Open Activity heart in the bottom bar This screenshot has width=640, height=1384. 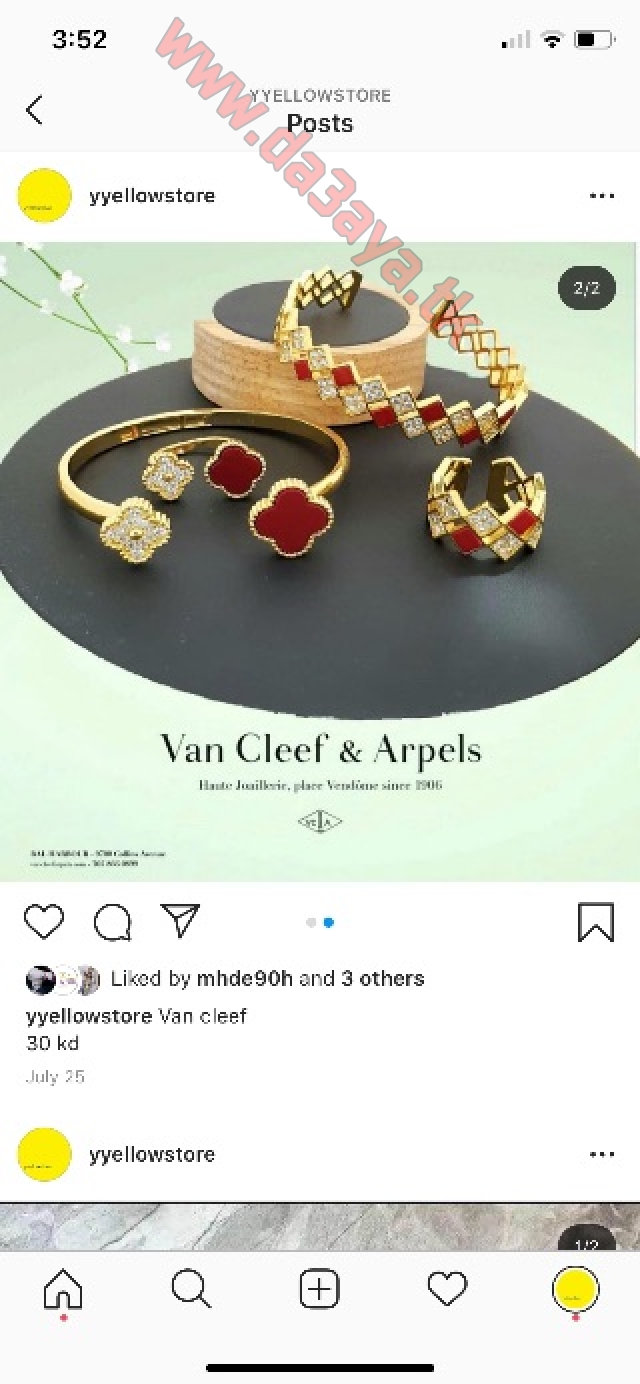(447, 1290)
